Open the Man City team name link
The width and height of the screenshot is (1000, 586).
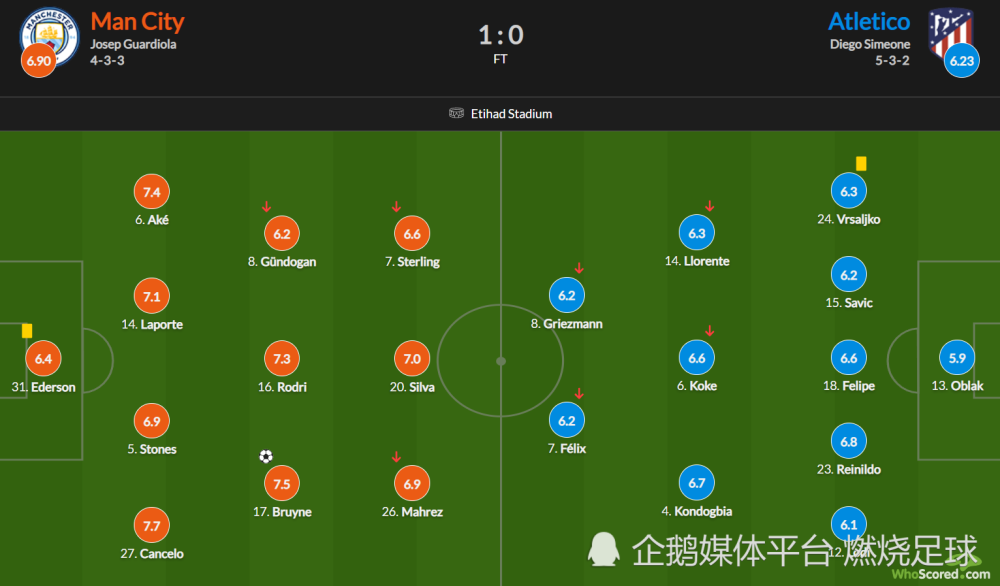coord(137,22)
